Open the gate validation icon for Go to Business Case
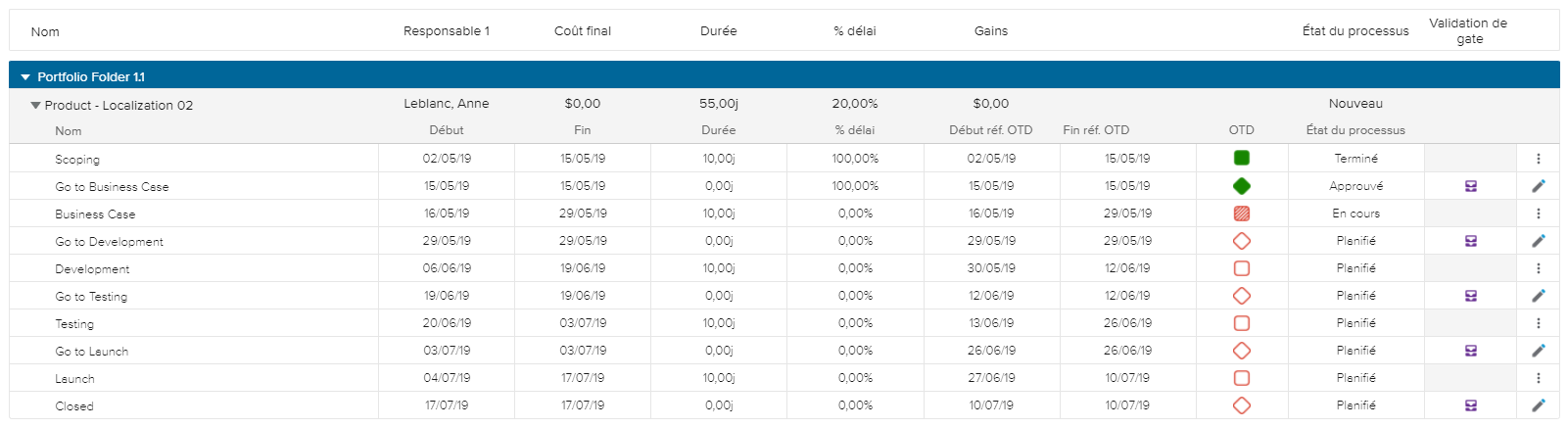Image resolution: width=1568 pixels, height=428 pixels. (x=1470, y=186)
